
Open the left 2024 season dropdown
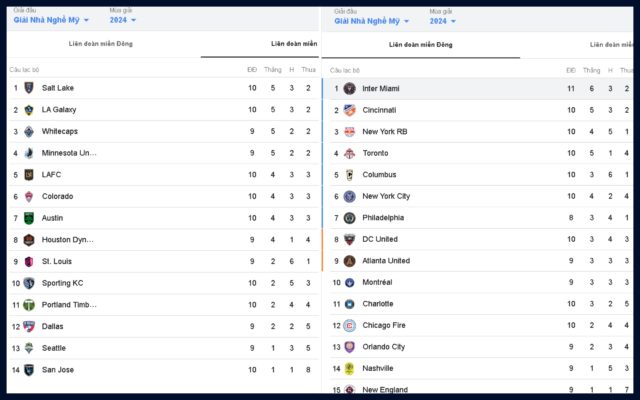point(123,20)
